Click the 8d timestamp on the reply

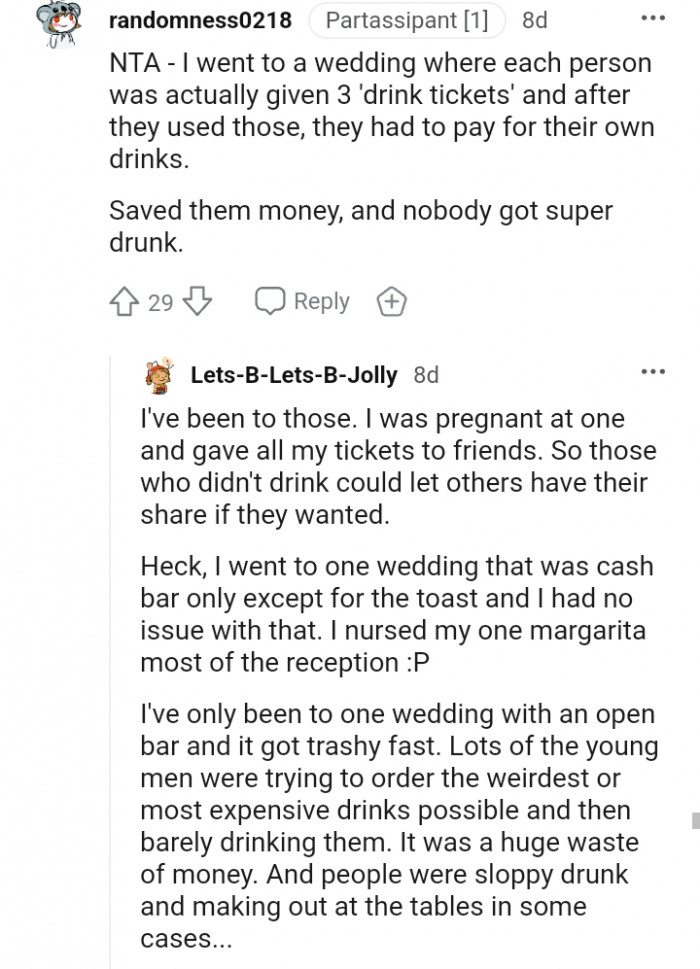coord(425,374)
